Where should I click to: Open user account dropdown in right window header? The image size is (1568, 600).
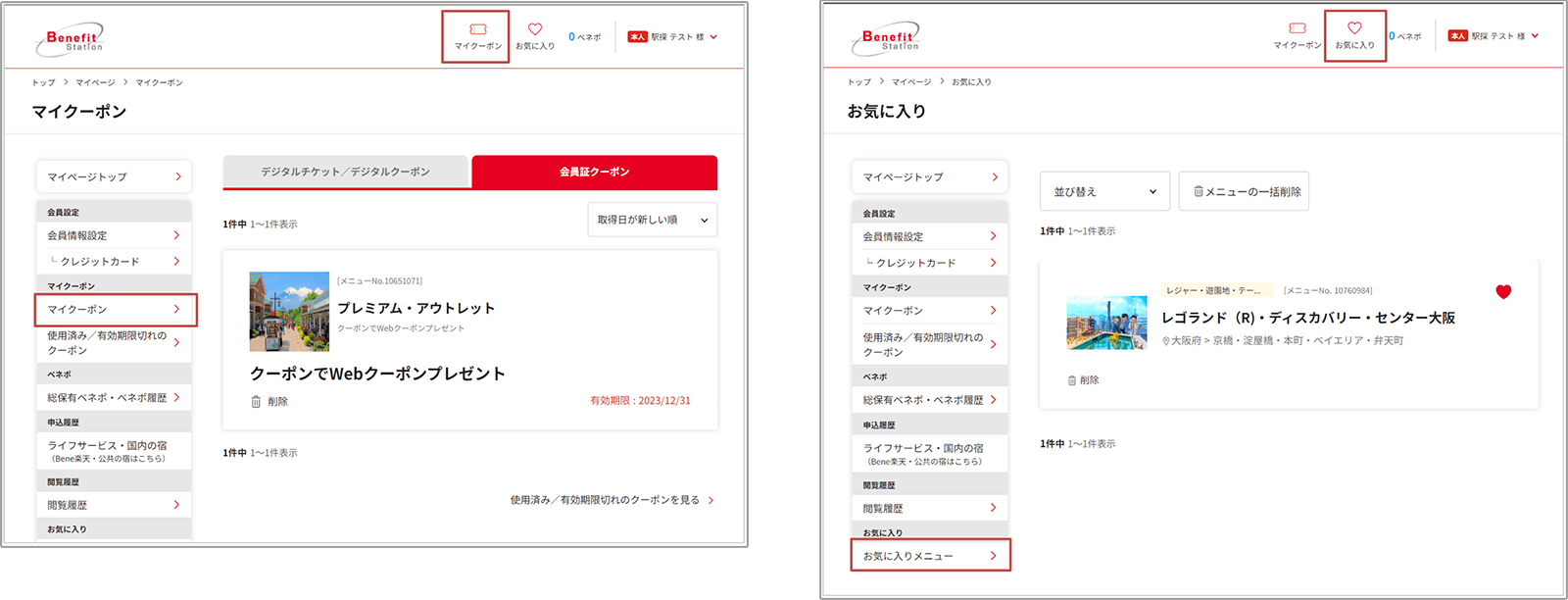pyautogui.click(x=1494, y=36)
